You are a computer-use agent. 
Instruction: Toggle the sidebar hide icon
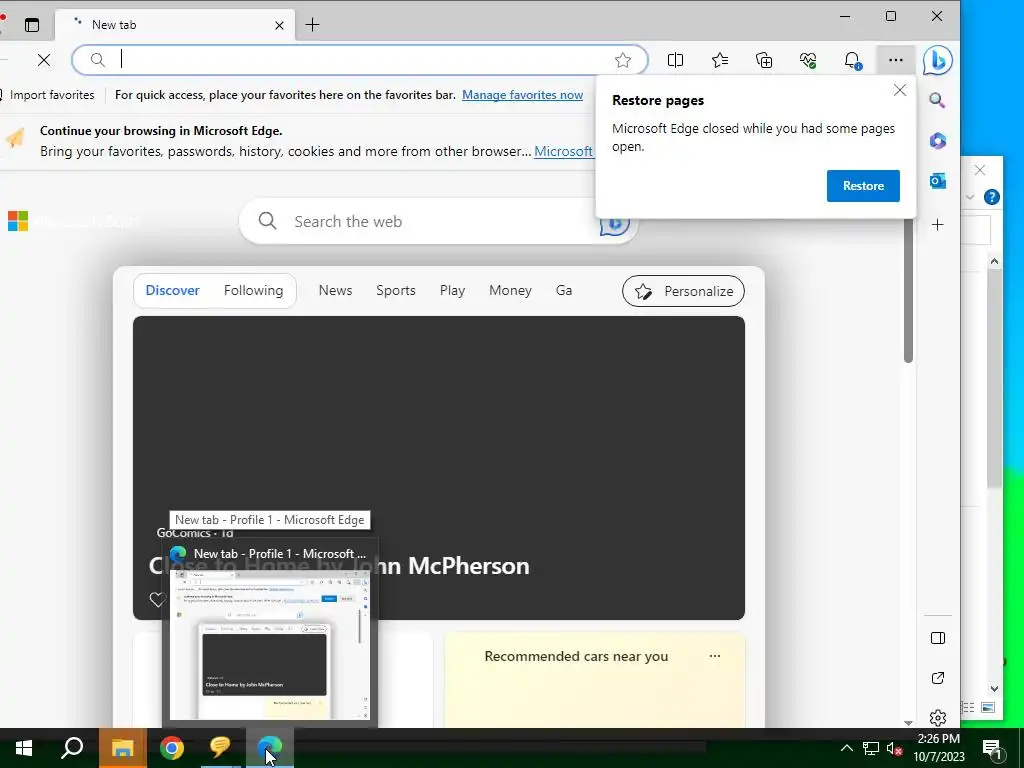click(x=938, y=638)
